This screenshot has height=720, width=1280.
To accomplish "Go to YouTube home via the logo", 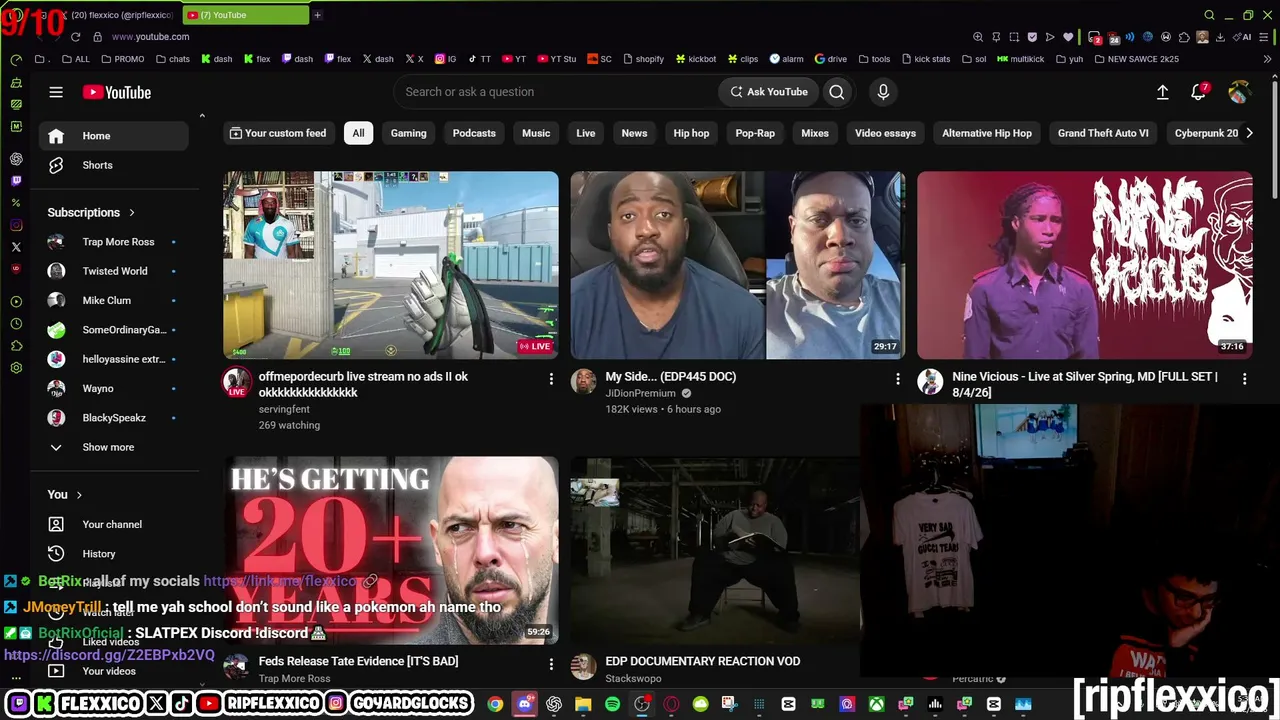I will pos(117,92).
